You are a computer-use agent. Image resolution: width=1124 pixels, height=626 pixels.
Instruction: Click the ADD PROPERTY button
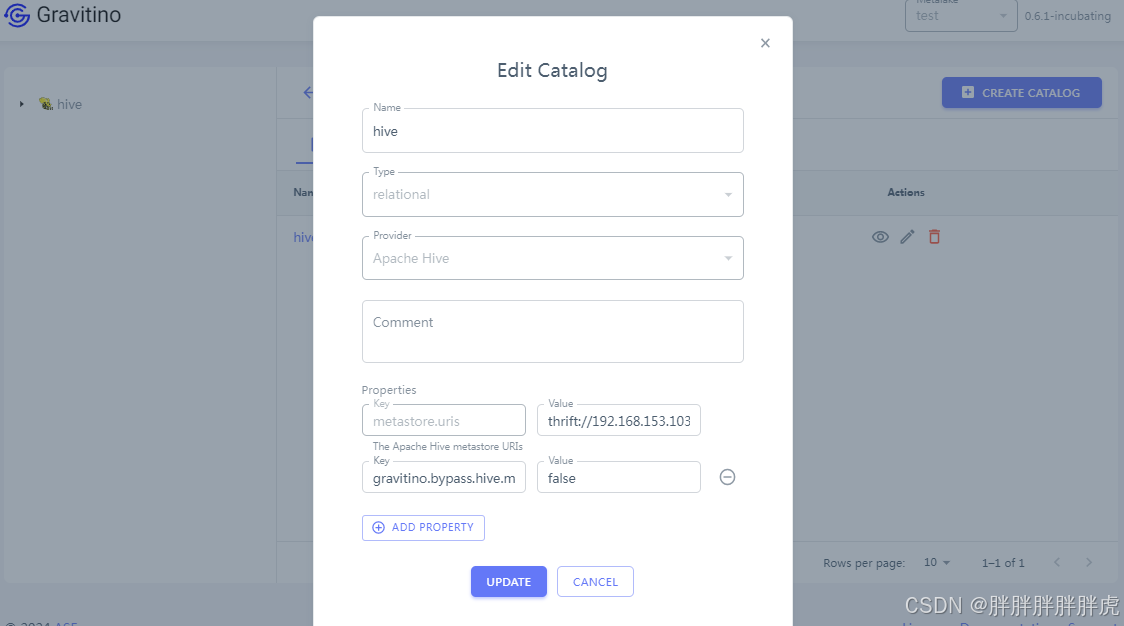coord(423,528)
